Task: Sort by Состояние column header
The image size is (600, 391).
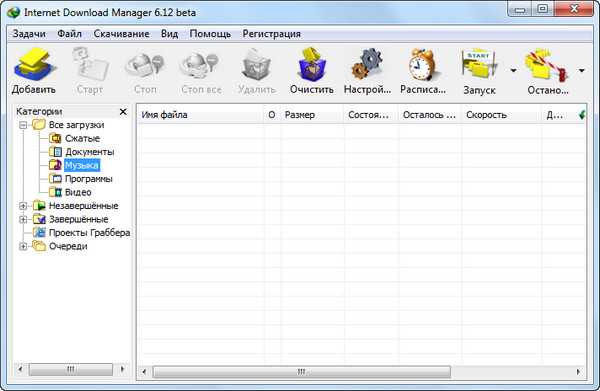Action: 371,115
